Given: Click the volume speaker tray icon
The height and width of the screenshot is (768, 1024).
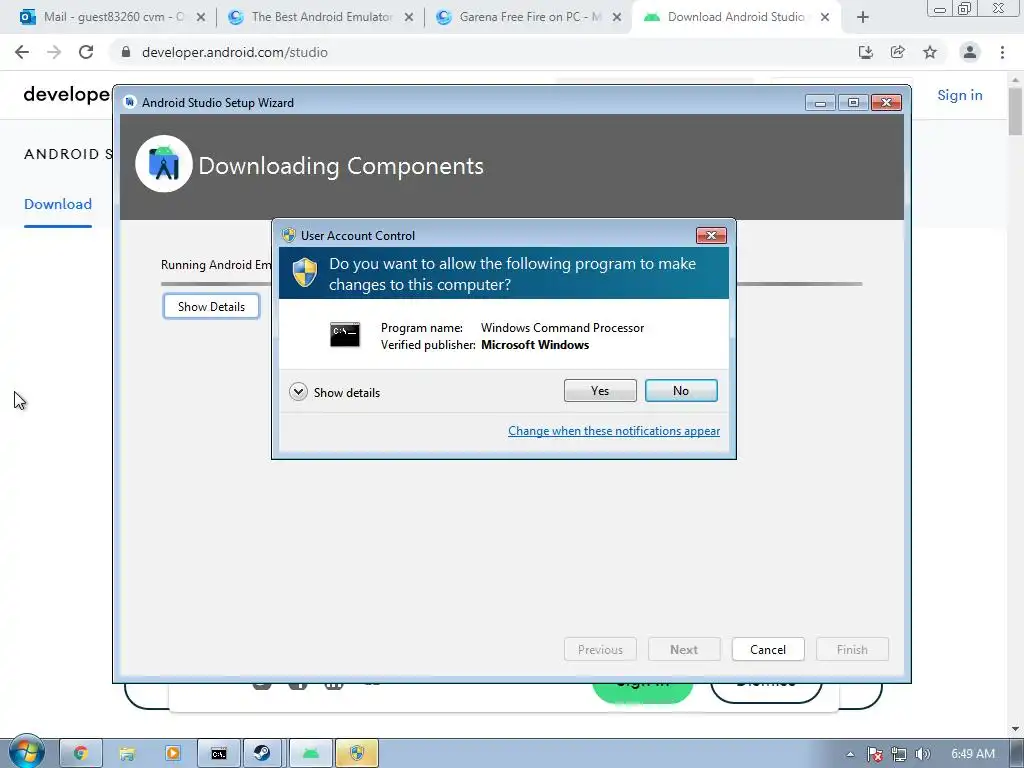Looking at the screenshot, I should 922,754.
